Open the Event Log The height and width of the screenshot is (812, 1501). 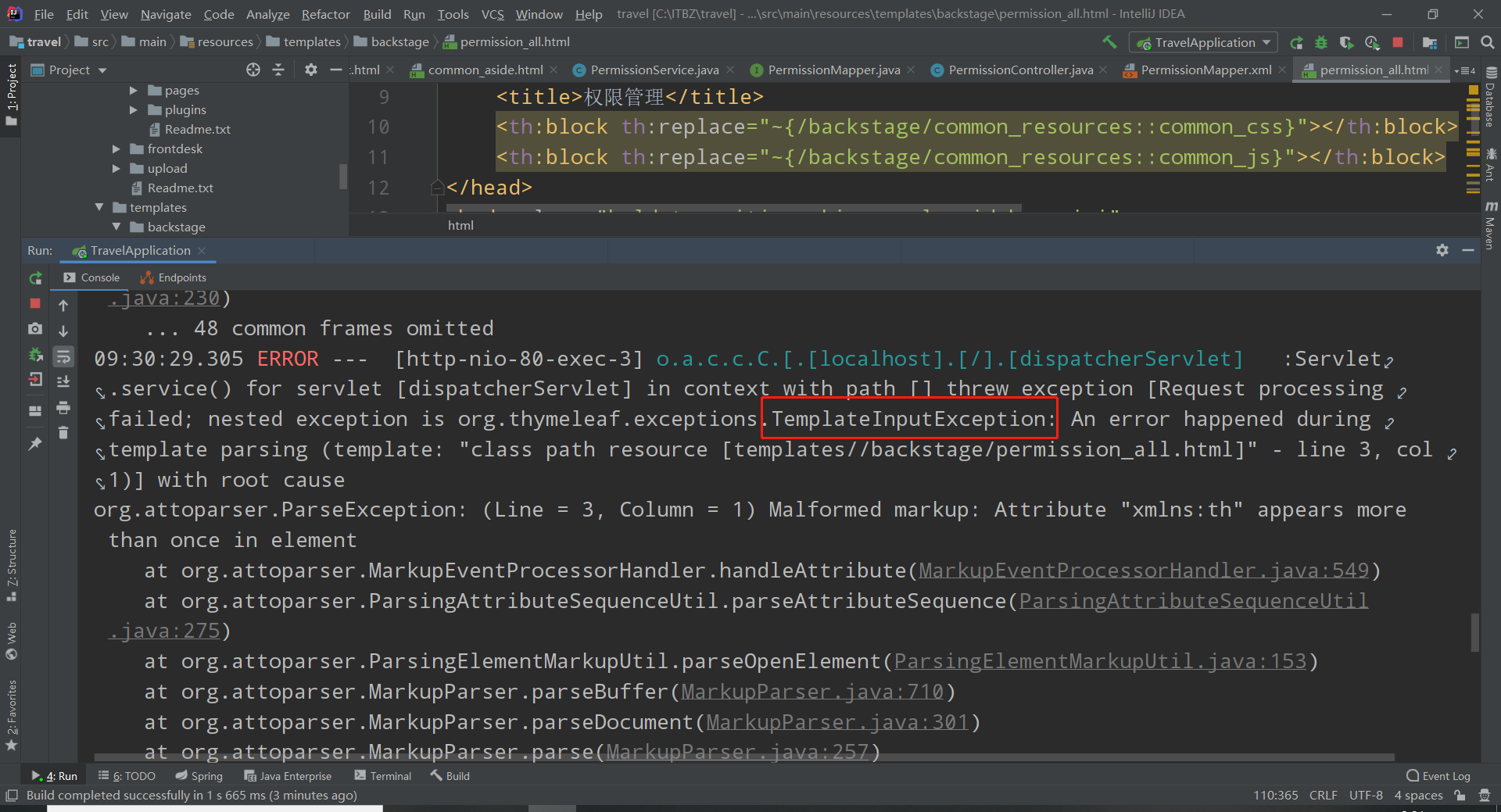(1438, 775)
